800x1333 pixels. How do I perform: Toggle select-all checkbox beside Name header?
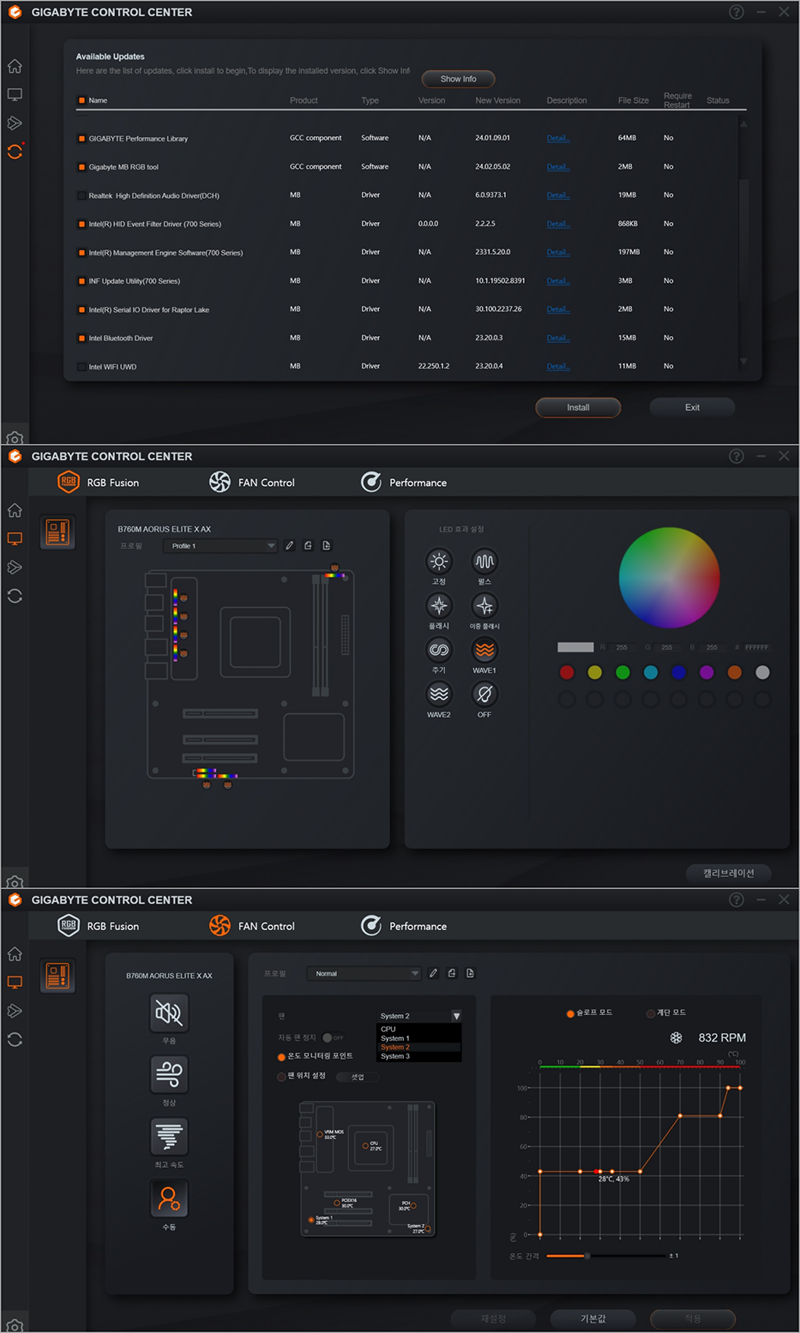pyautogui.click(x=82, y=101)
